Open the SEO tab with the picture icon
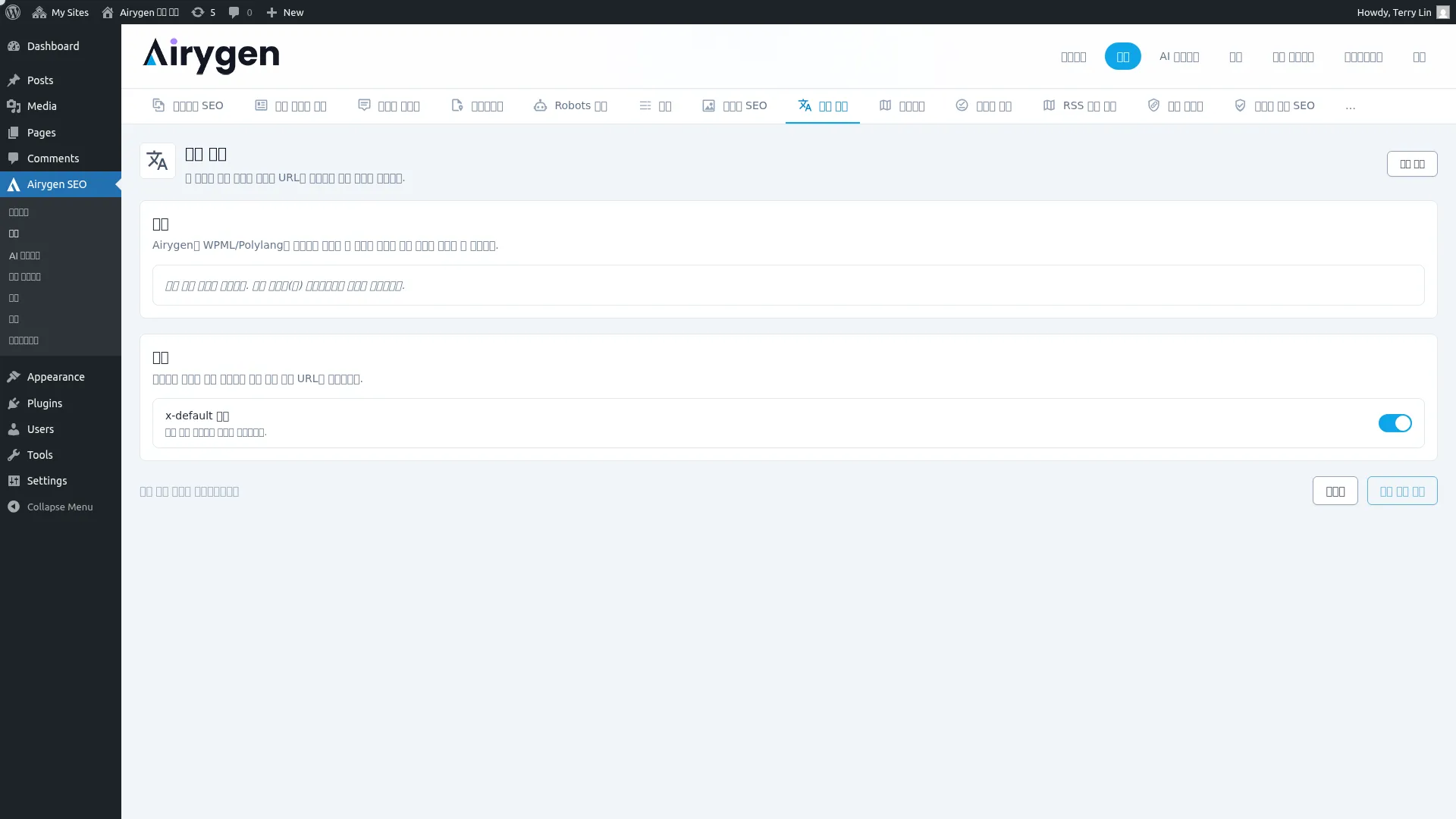 coord(734,105)
